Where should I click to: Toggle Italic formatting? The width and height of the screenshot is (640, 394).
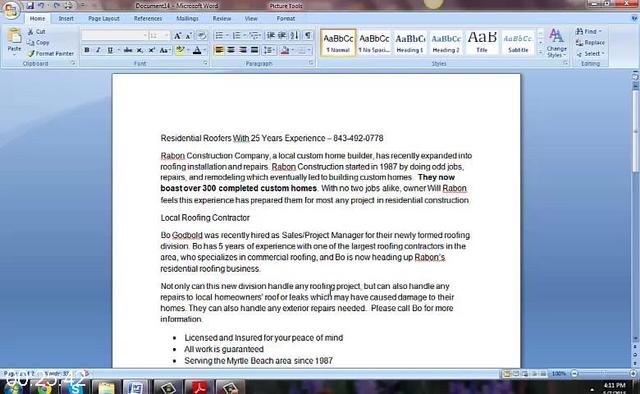[98, 50]
